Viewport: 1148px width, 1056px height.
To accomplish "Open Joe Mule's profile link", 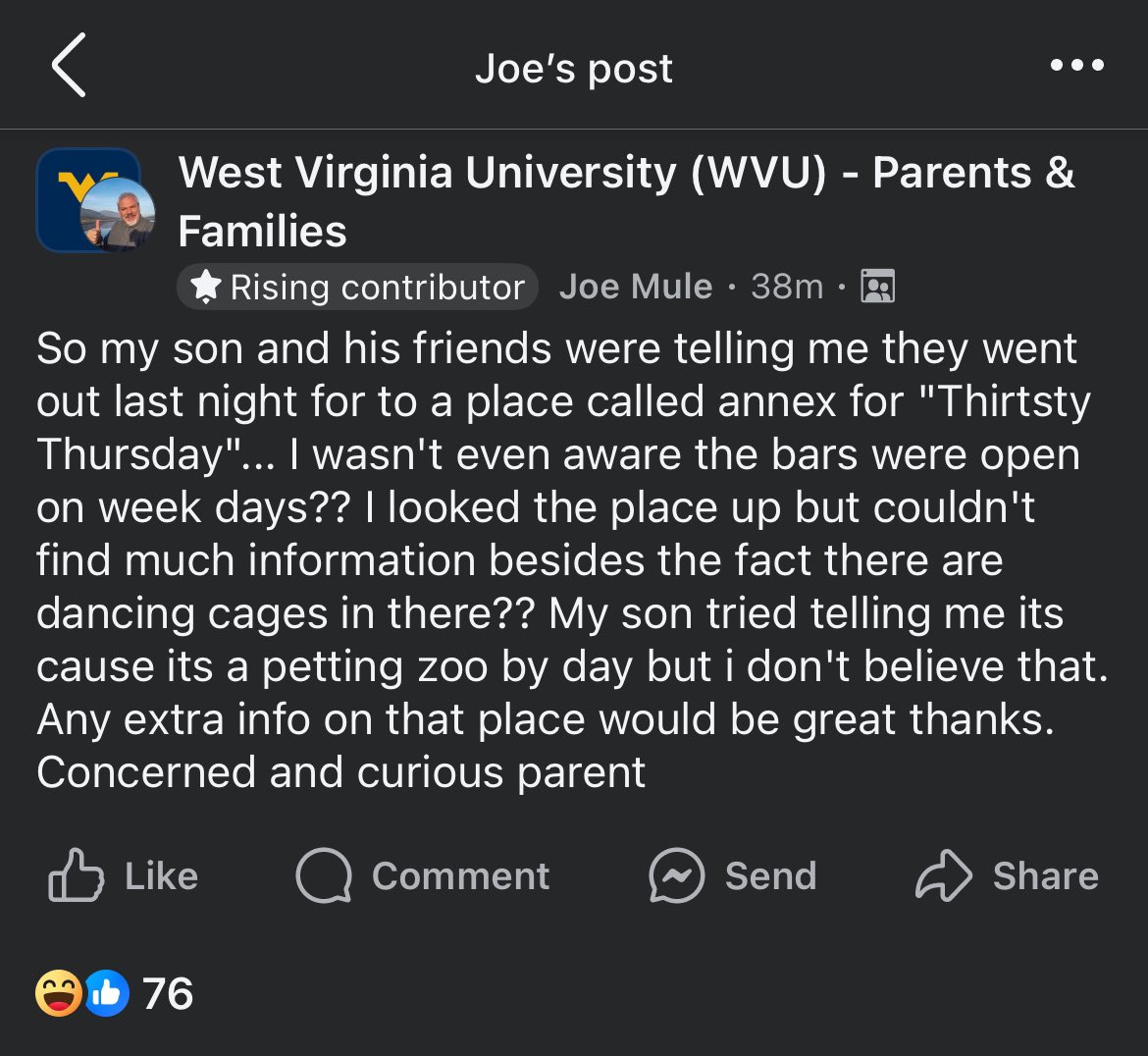I will tap(635, 287).
